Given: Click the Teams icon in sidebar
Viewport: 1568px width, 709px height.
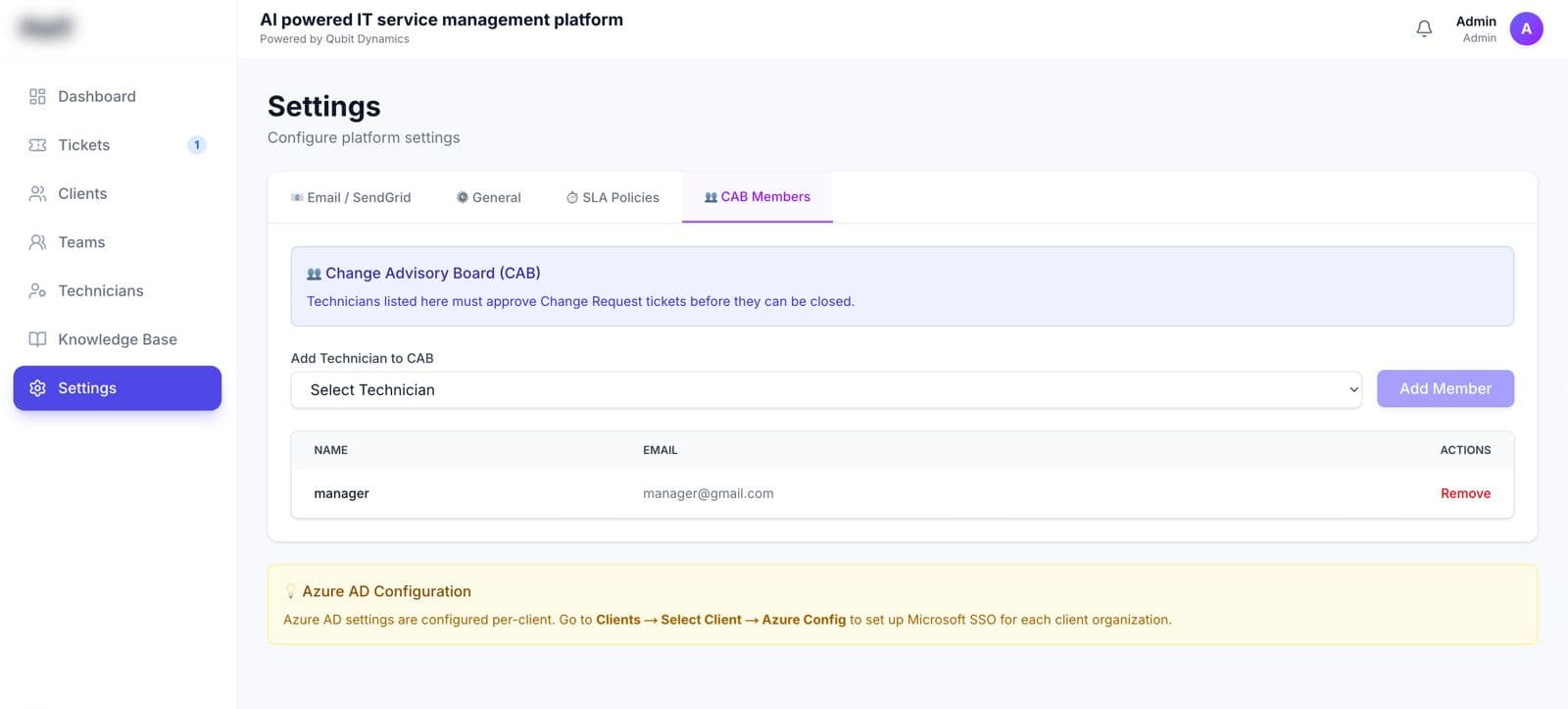Looking at the screenshot, I should pyautogui.click(x=37, y=242).
